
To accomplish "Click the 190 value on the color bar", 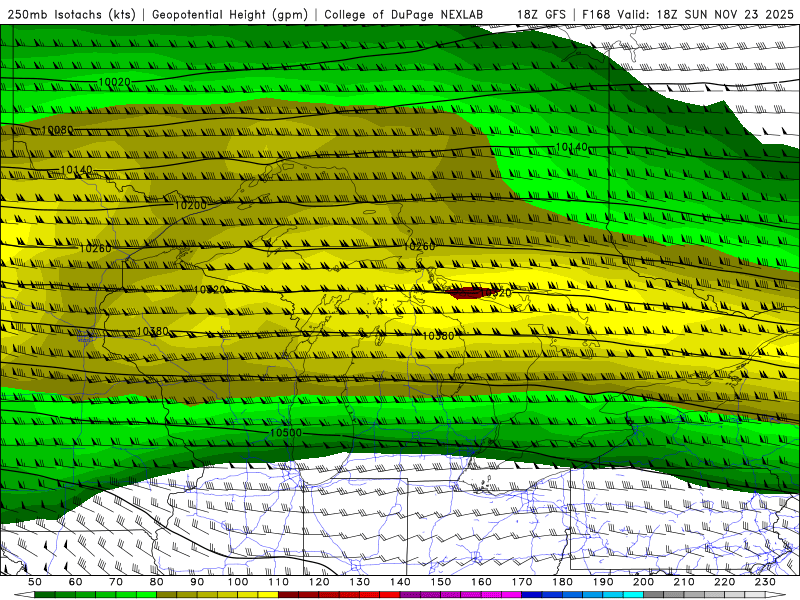I will click(x=603, y=582).
